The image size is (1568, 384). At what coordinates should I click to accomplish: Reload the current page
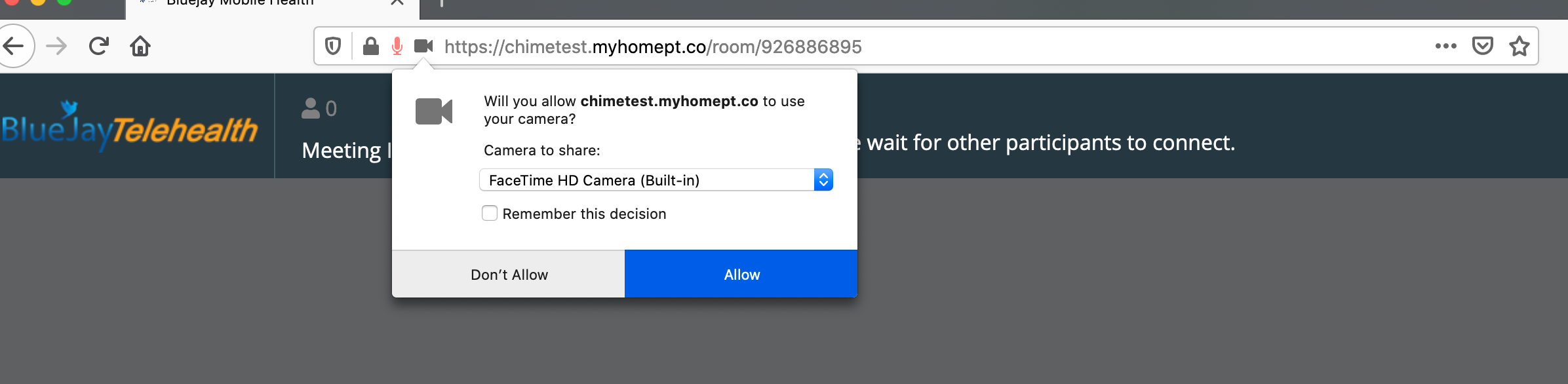click(98, 46)
